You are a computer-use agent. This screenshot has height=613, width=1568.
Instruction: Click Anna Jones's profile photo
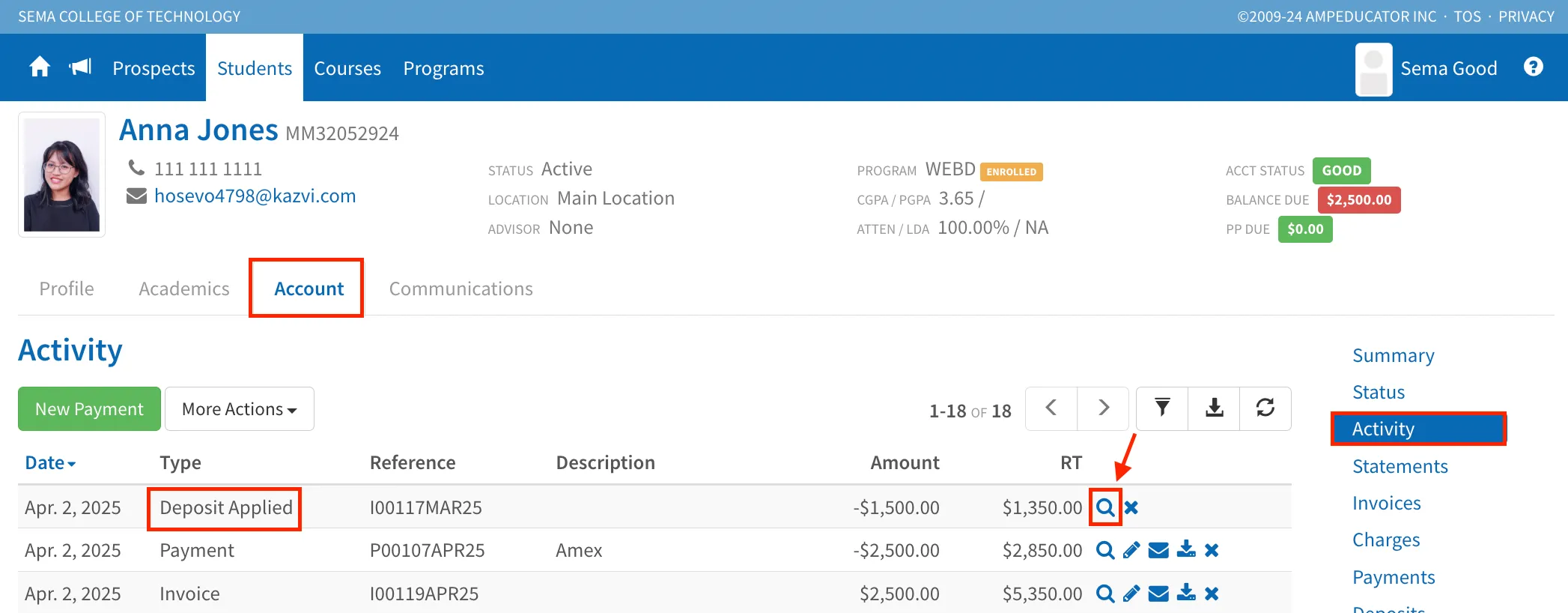coord(61,175)
